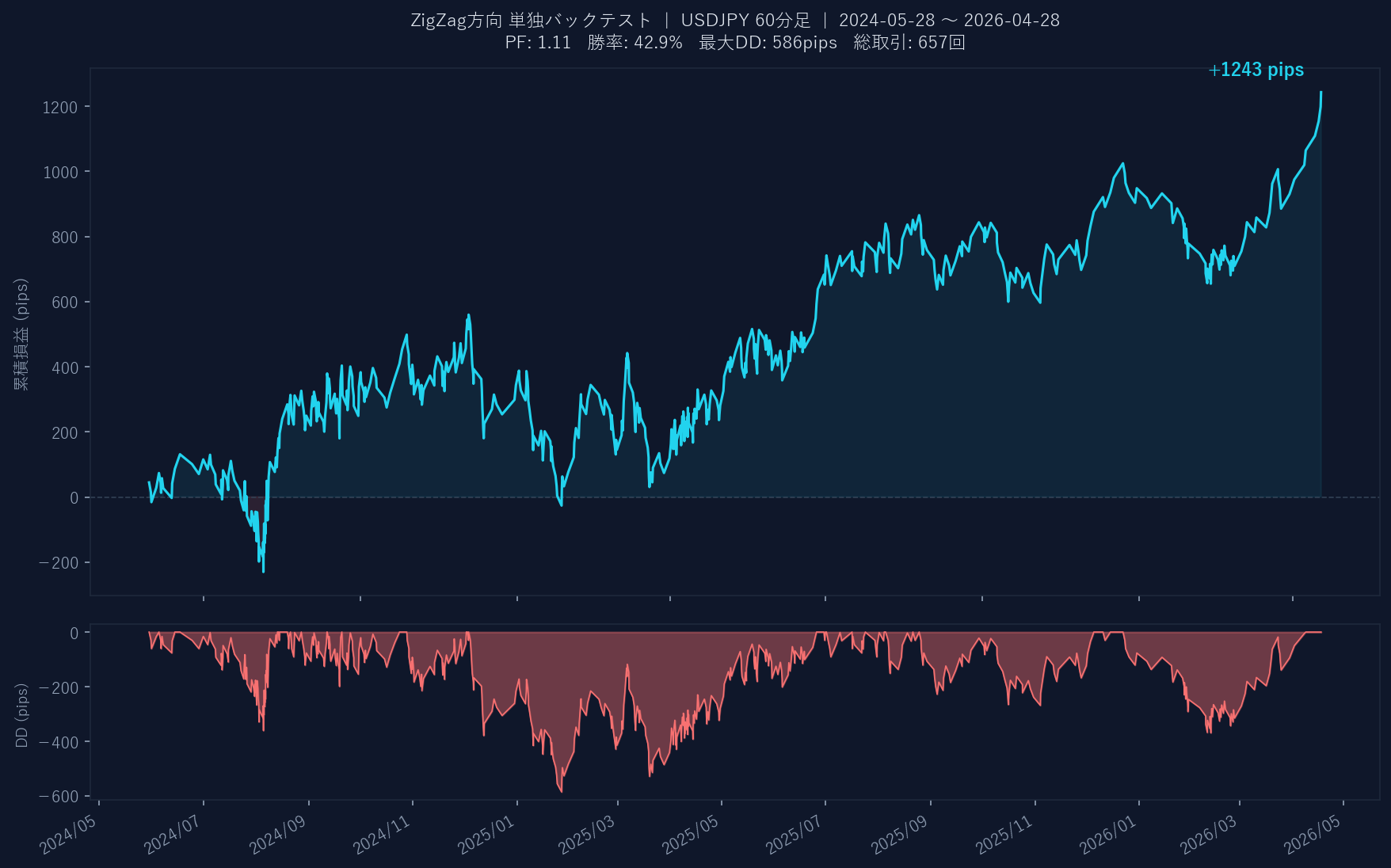The width and height of the screenshot is (1391, 868).
Task: Click the 2024/05 date tick label
Action: [68, 834]
